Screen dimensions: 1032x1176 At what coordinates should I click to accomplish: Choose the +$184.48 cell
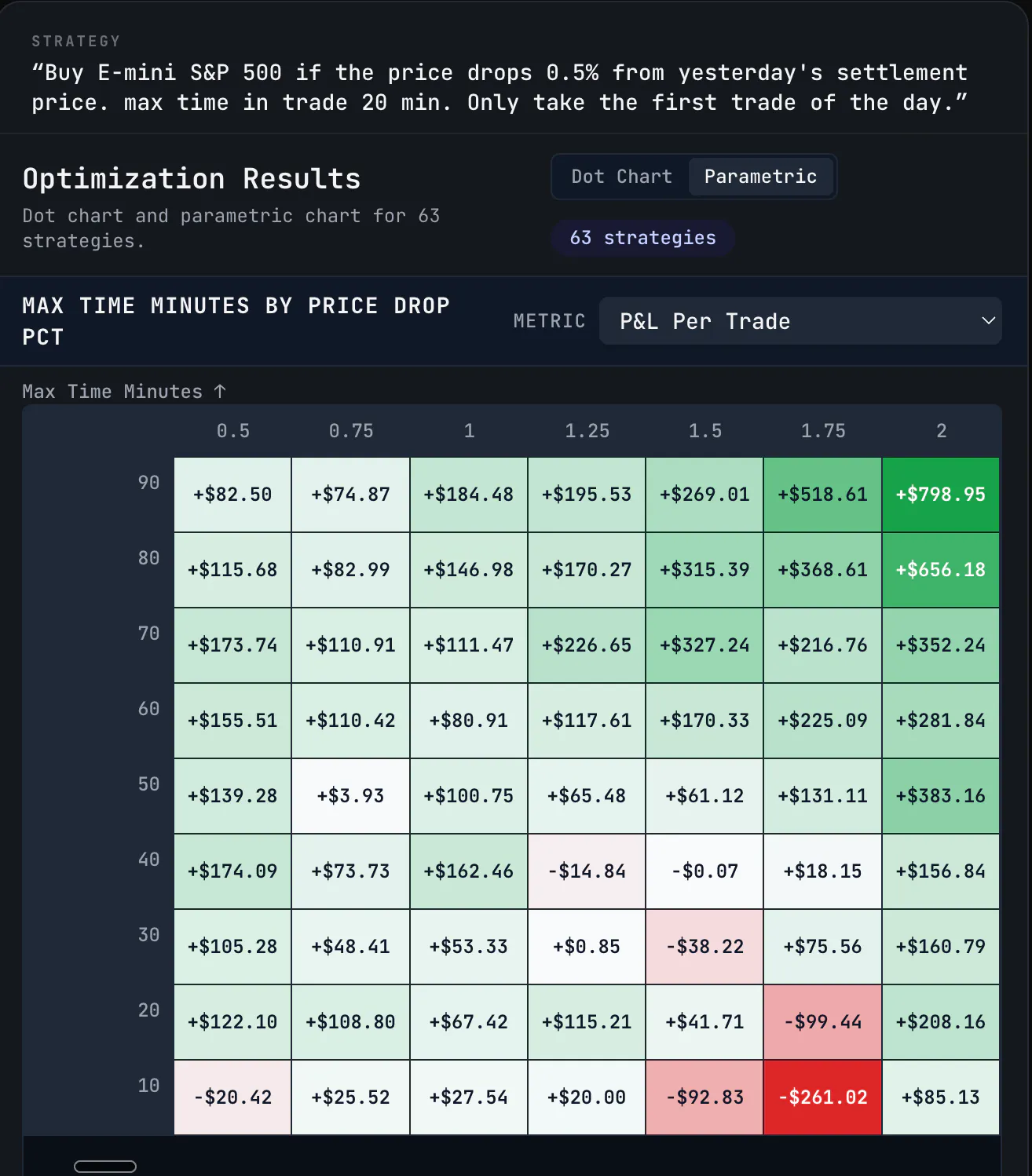(x=469, y=495)
